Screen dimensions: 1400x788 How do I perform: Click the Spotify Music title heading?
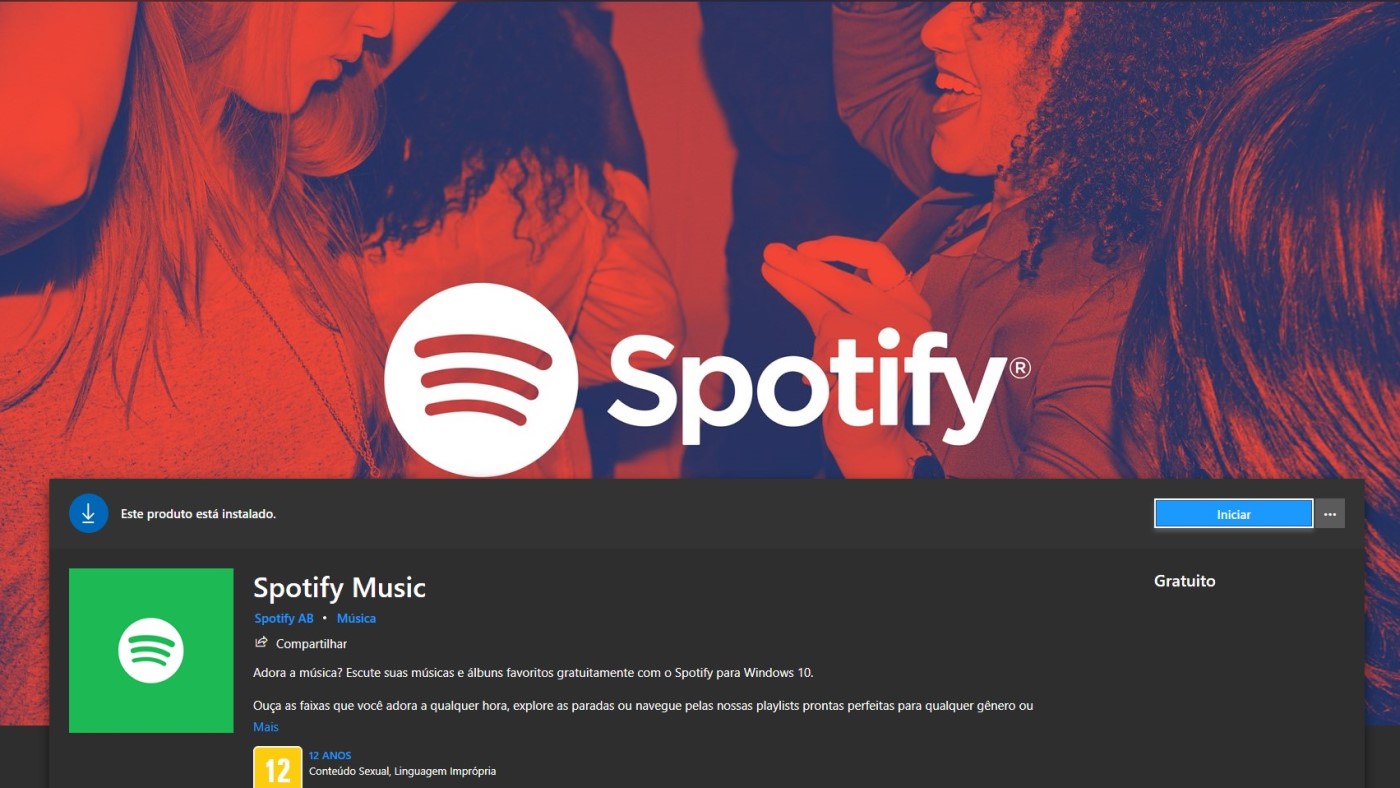339,587
